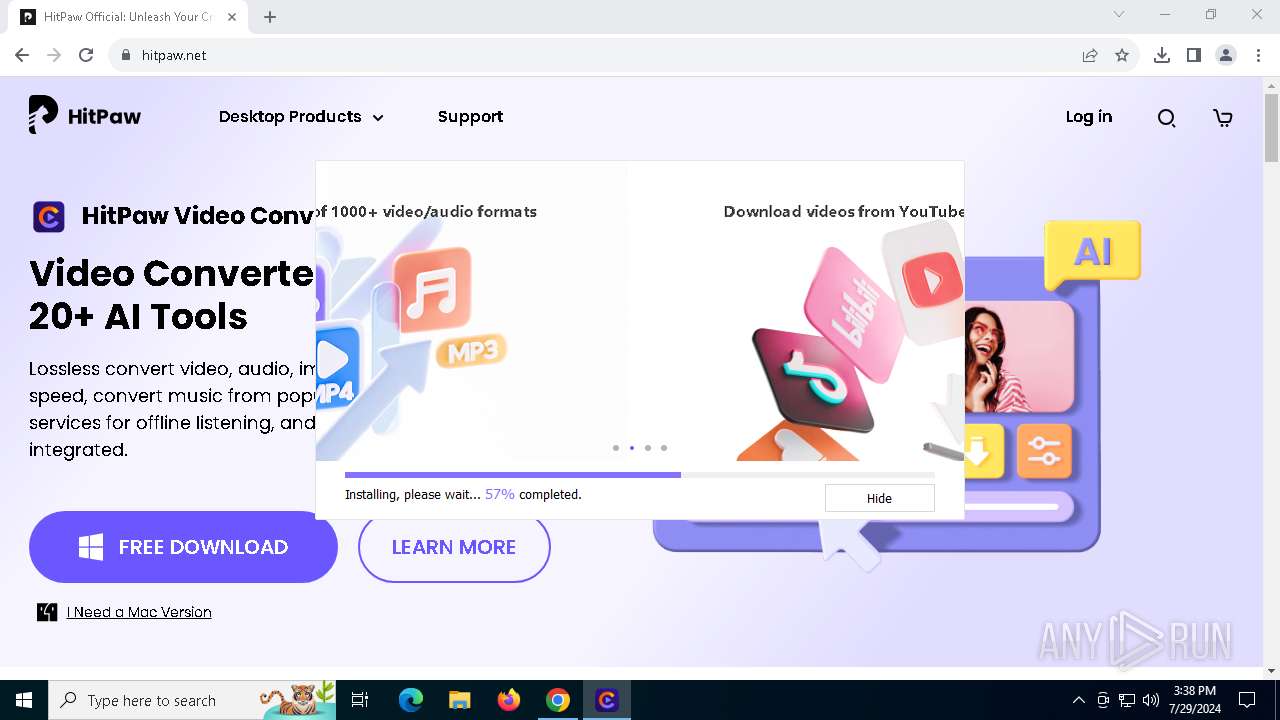
Task: Open volume control in system tray
Action: pos(1151,700)
